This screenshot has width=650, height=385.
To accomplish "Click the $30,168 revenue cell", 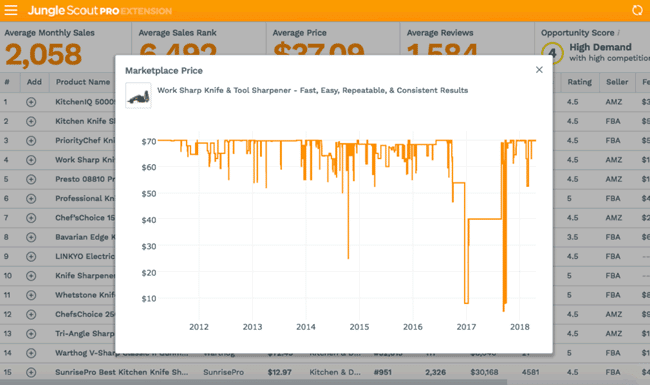I will (484, 372).
